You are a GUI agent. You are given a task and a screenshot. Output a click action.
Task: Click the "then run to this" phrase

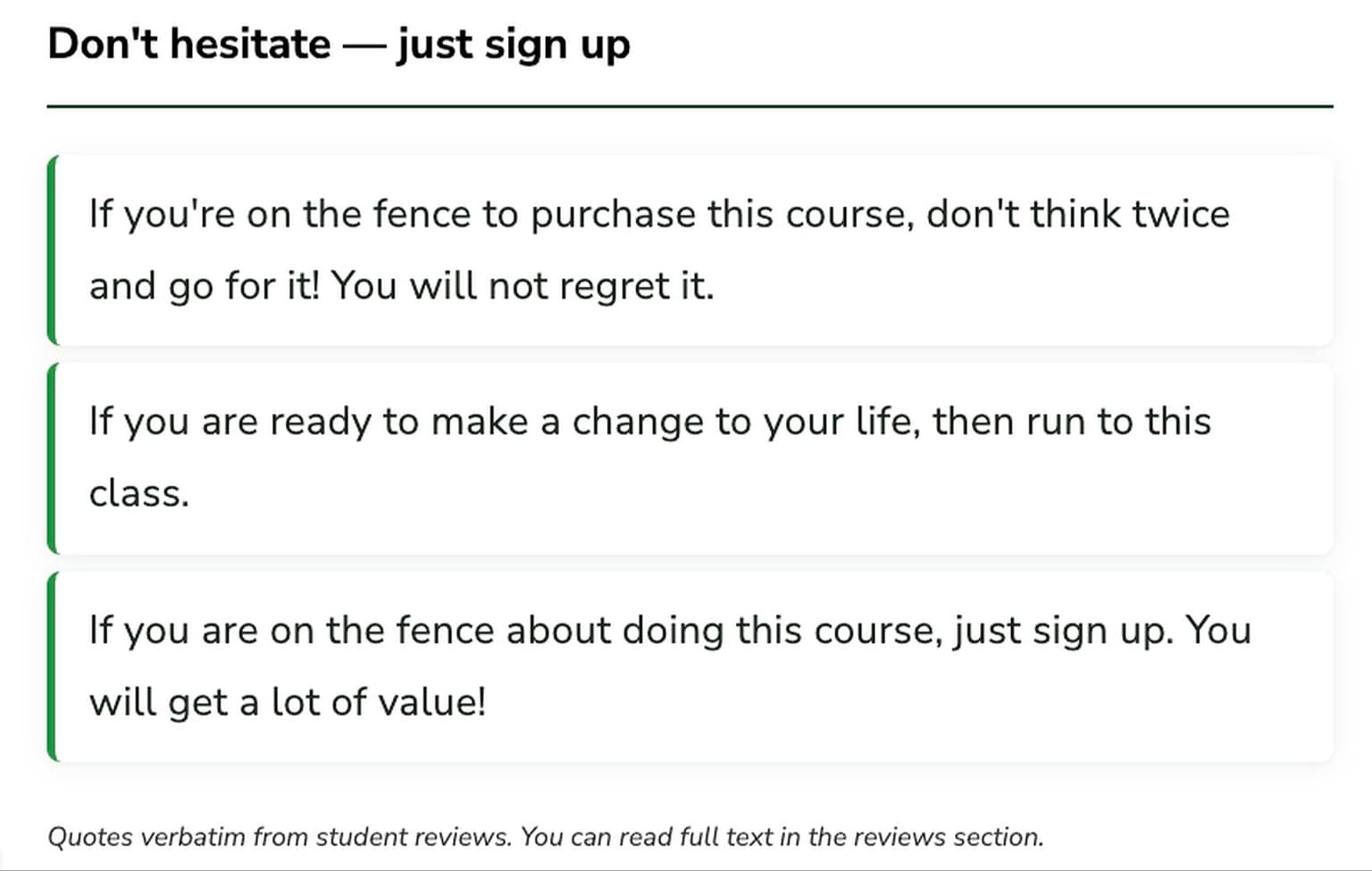[x=1072, y=422]
